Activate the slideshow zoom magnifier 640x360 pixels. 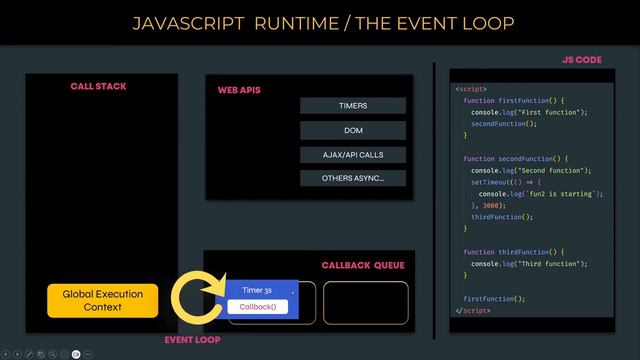52,354
